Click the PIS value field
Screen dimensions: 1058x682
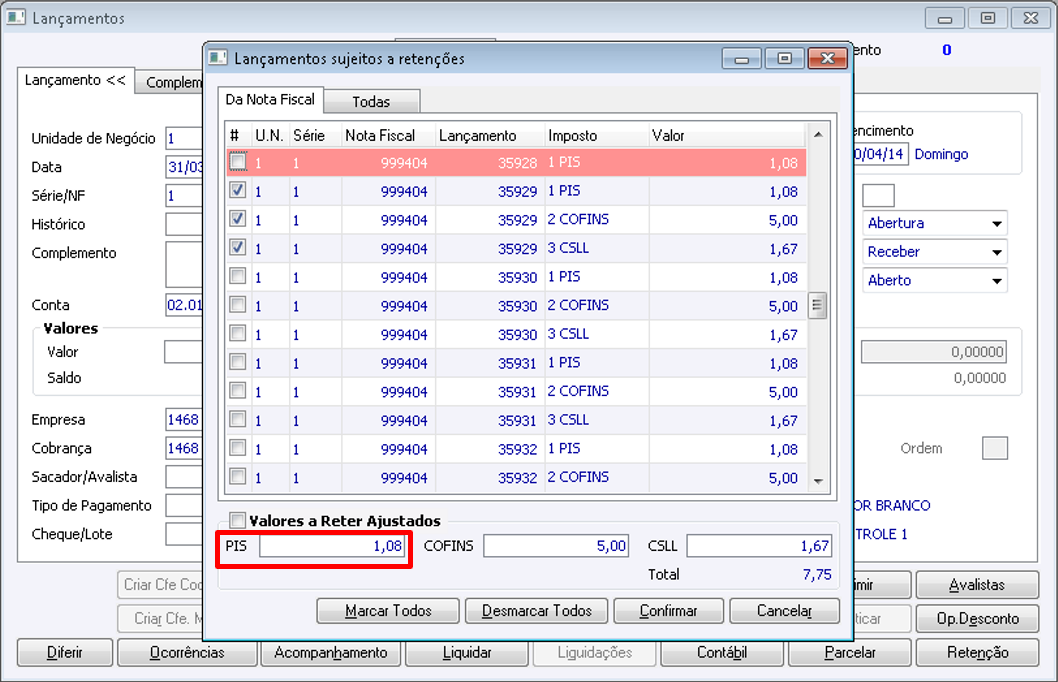point(332,546)
